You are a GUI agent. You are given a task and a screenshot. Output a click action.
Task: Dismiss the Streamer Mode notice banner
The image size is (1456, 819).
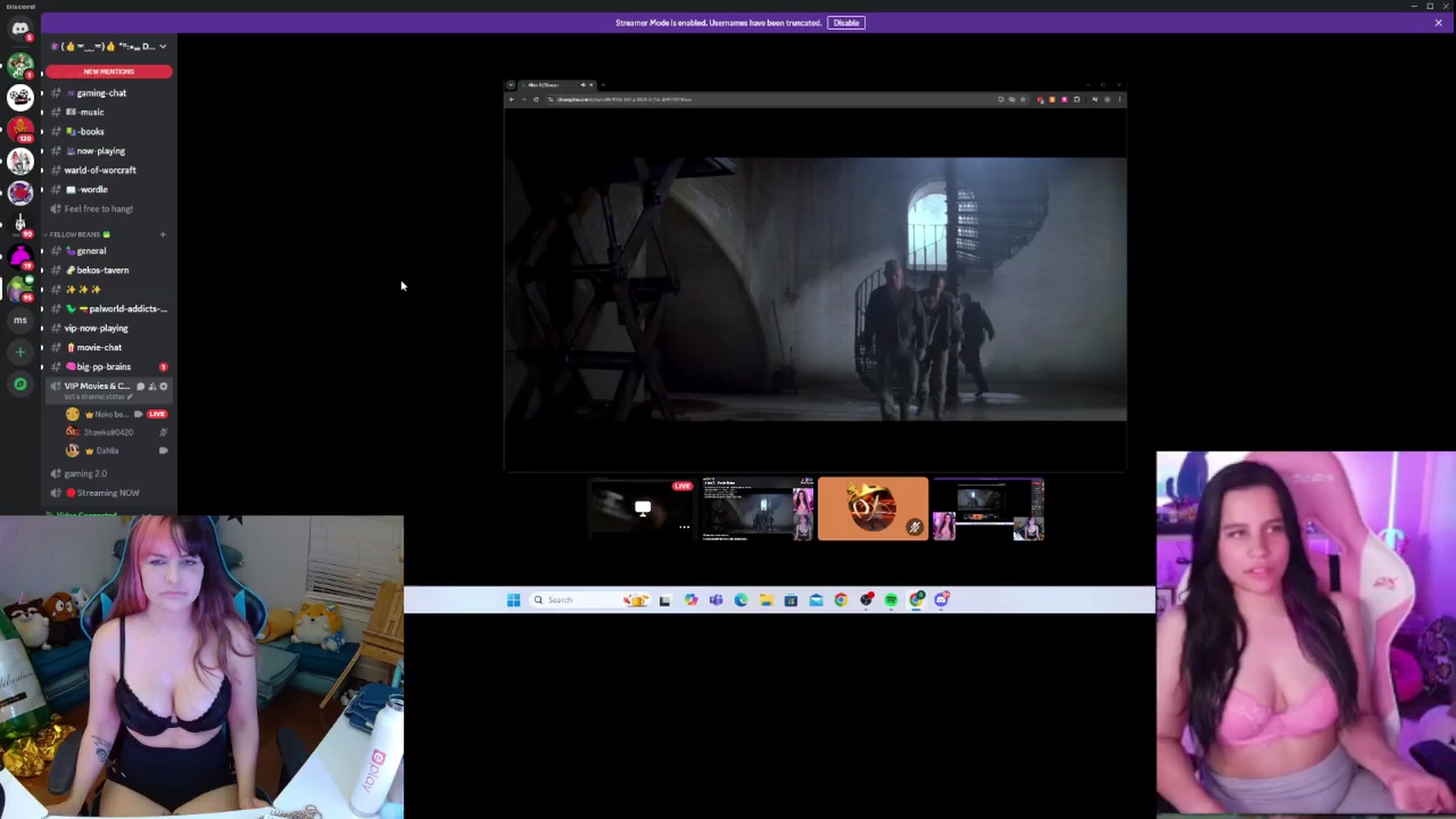coord(1439,23)
